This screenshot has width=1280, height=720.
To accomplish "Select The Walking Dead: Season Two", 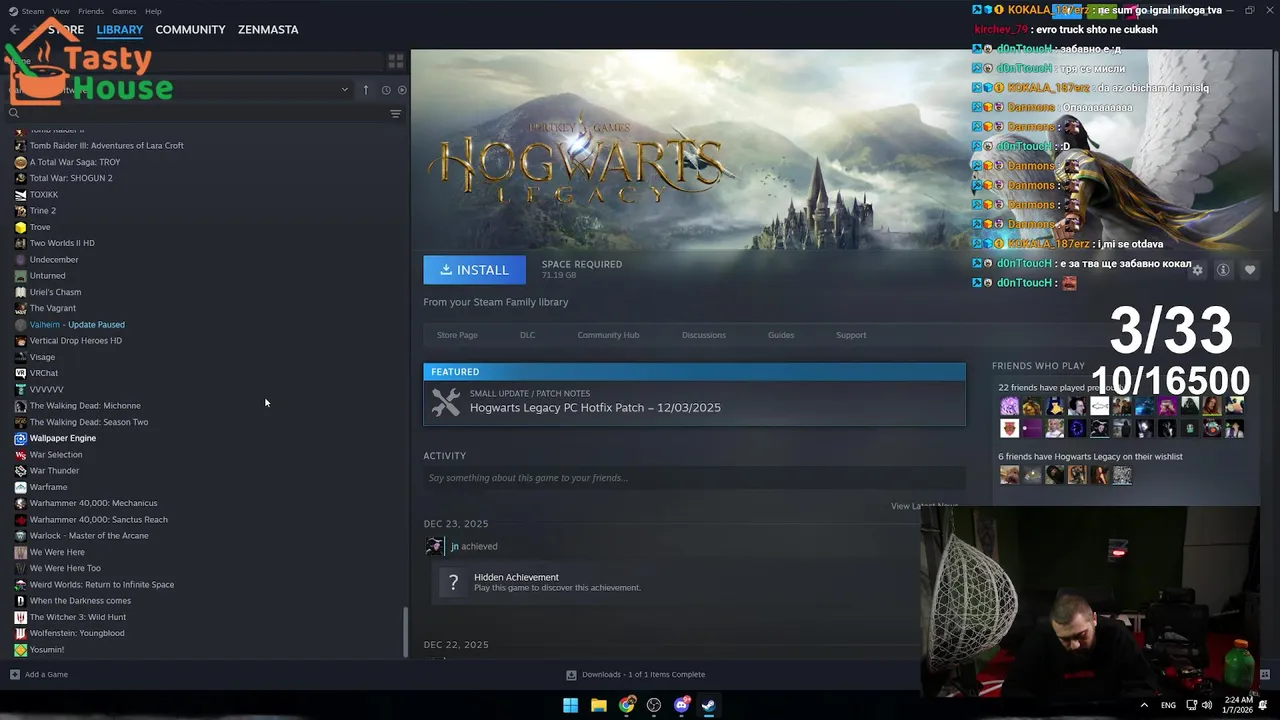I will (89, 422).
